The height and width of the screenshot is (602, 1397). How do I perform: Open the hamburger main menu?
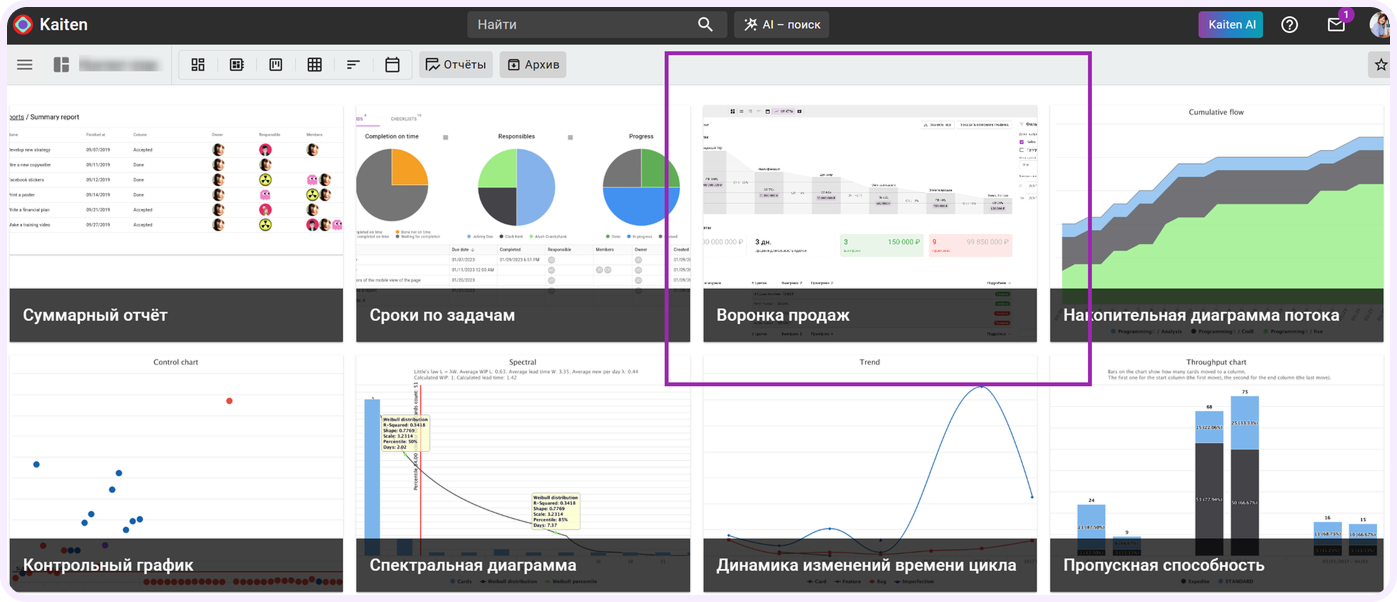(25, 65)
